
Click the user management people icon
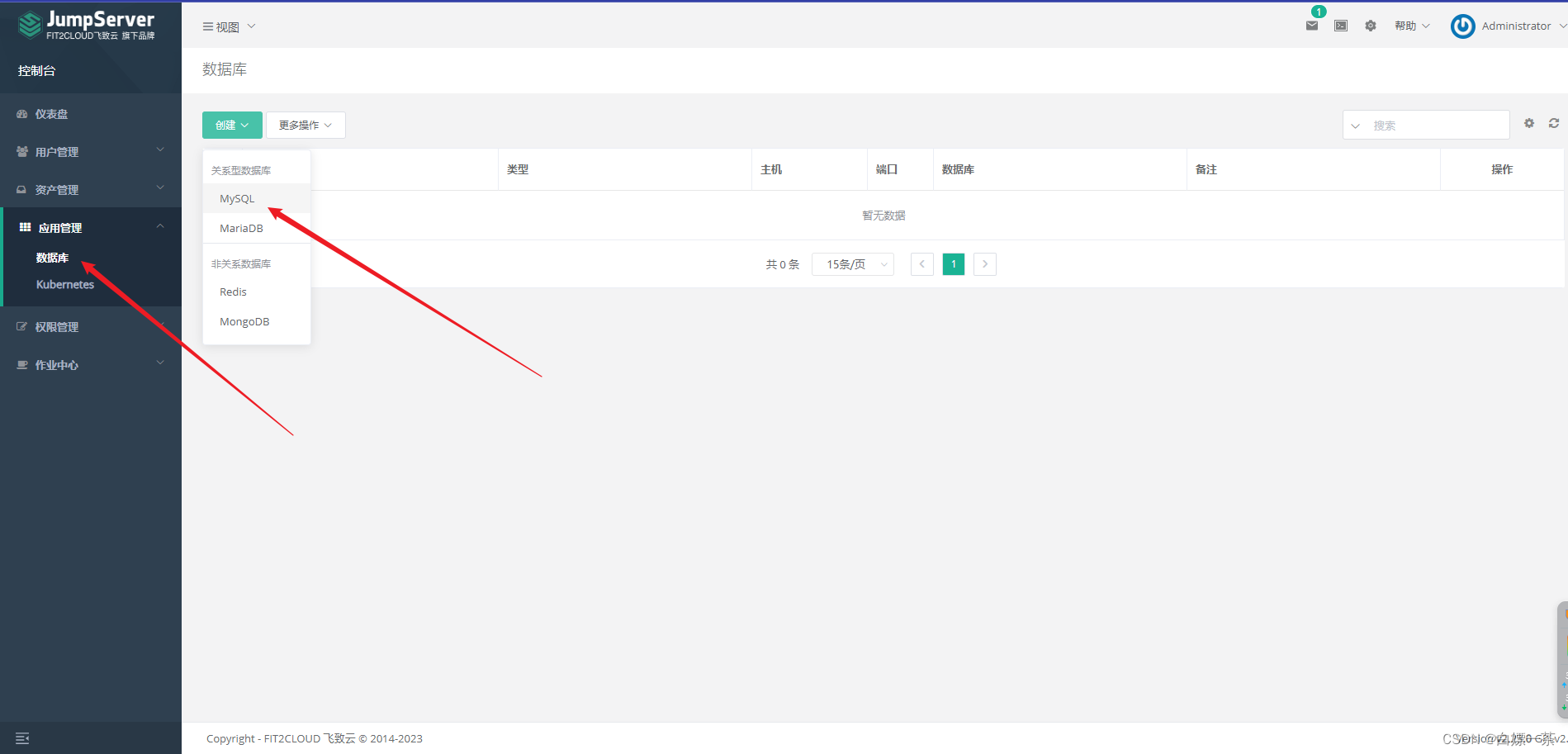click(22, 152)
